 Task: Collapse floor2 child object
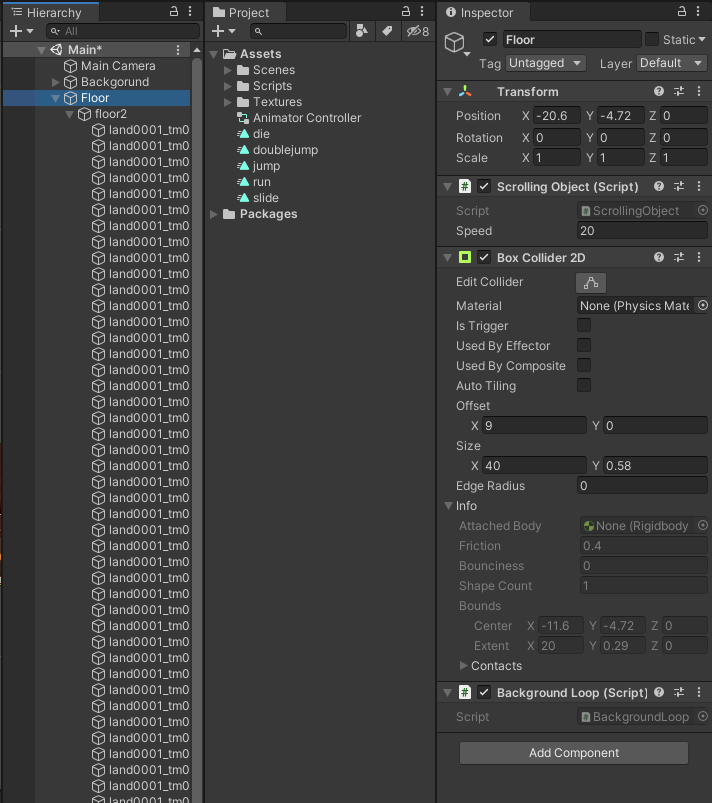tap(70, 114)
